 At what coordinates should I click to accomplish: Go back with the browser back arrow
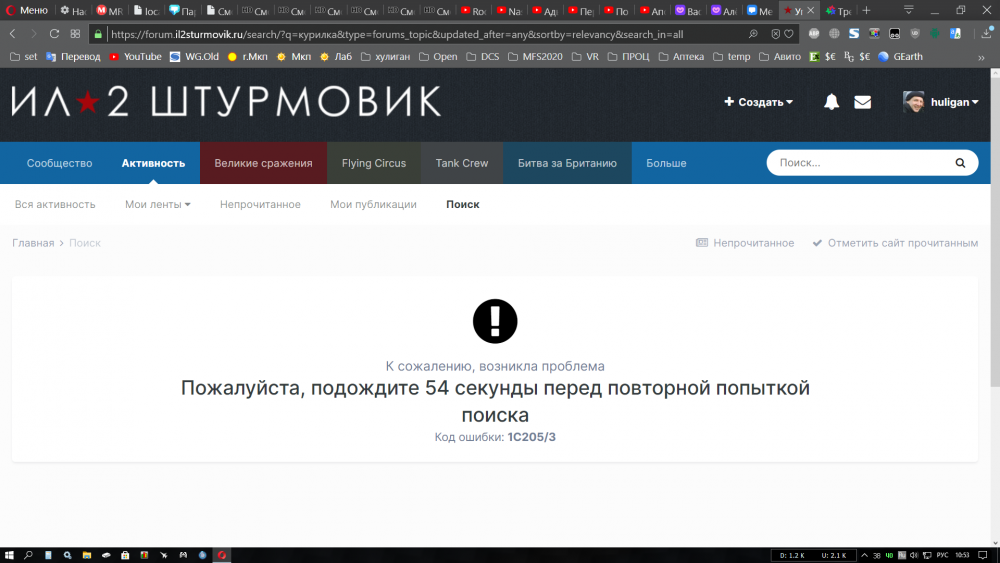click(12, 33)
